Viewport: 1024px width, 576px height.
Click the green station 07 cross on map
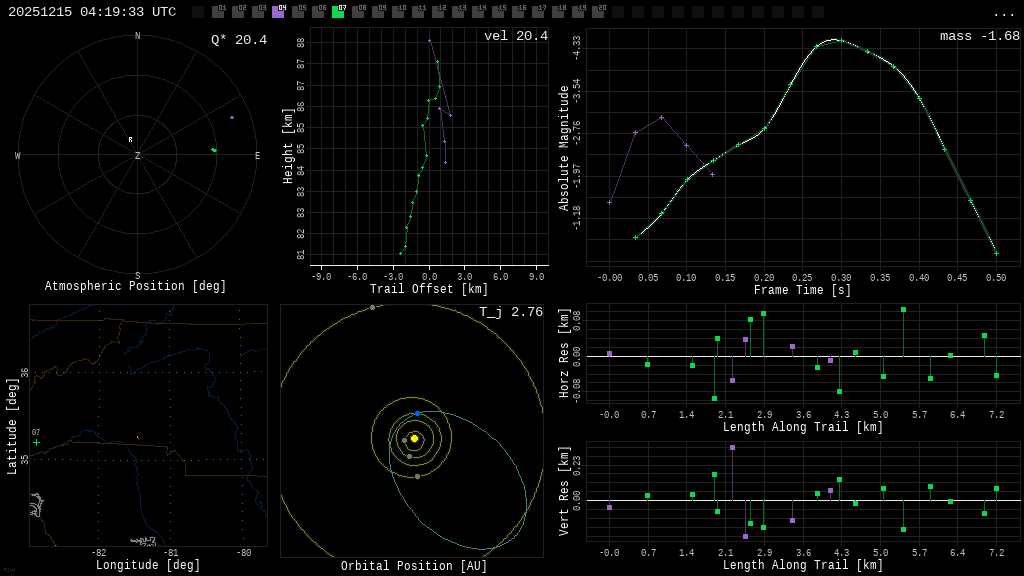(x=37, y=442)
